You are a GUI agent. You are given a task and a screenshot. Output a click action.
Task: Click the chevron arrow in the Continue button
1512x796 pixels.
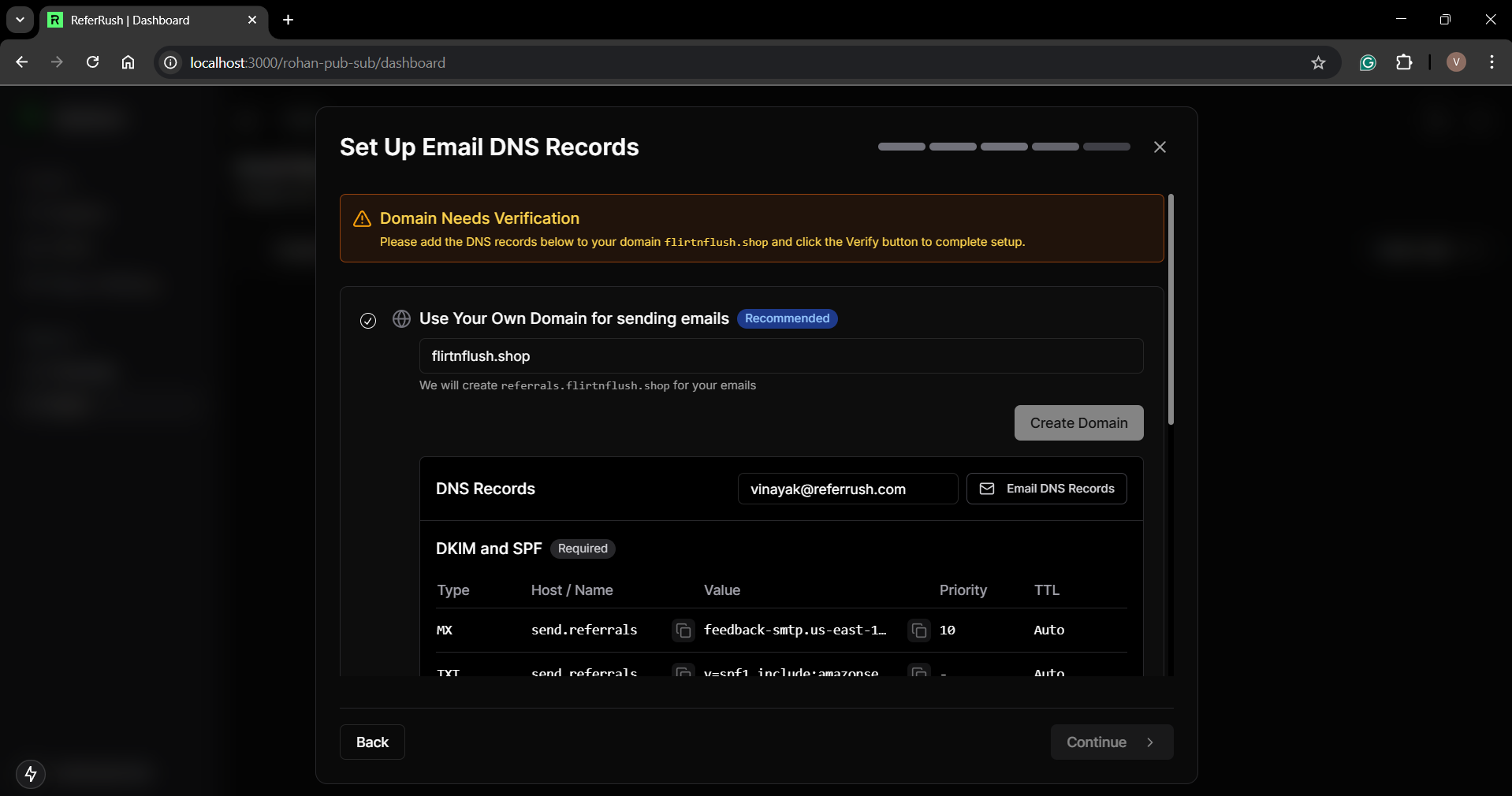[x=1150, y=742]
